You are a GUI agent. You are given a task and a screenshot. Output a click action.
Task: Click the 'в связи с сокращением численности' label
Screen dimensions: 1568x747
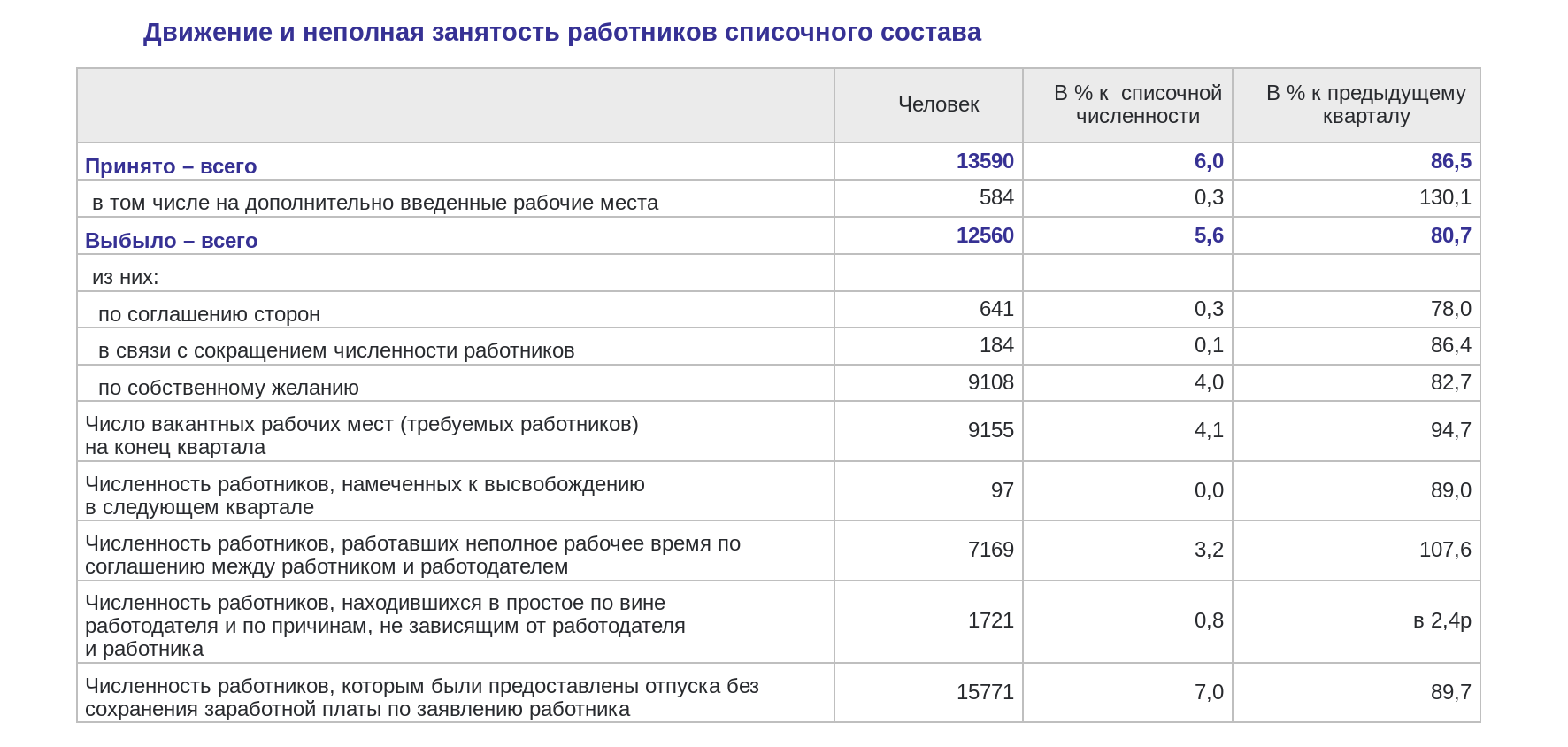coord(336,350)
